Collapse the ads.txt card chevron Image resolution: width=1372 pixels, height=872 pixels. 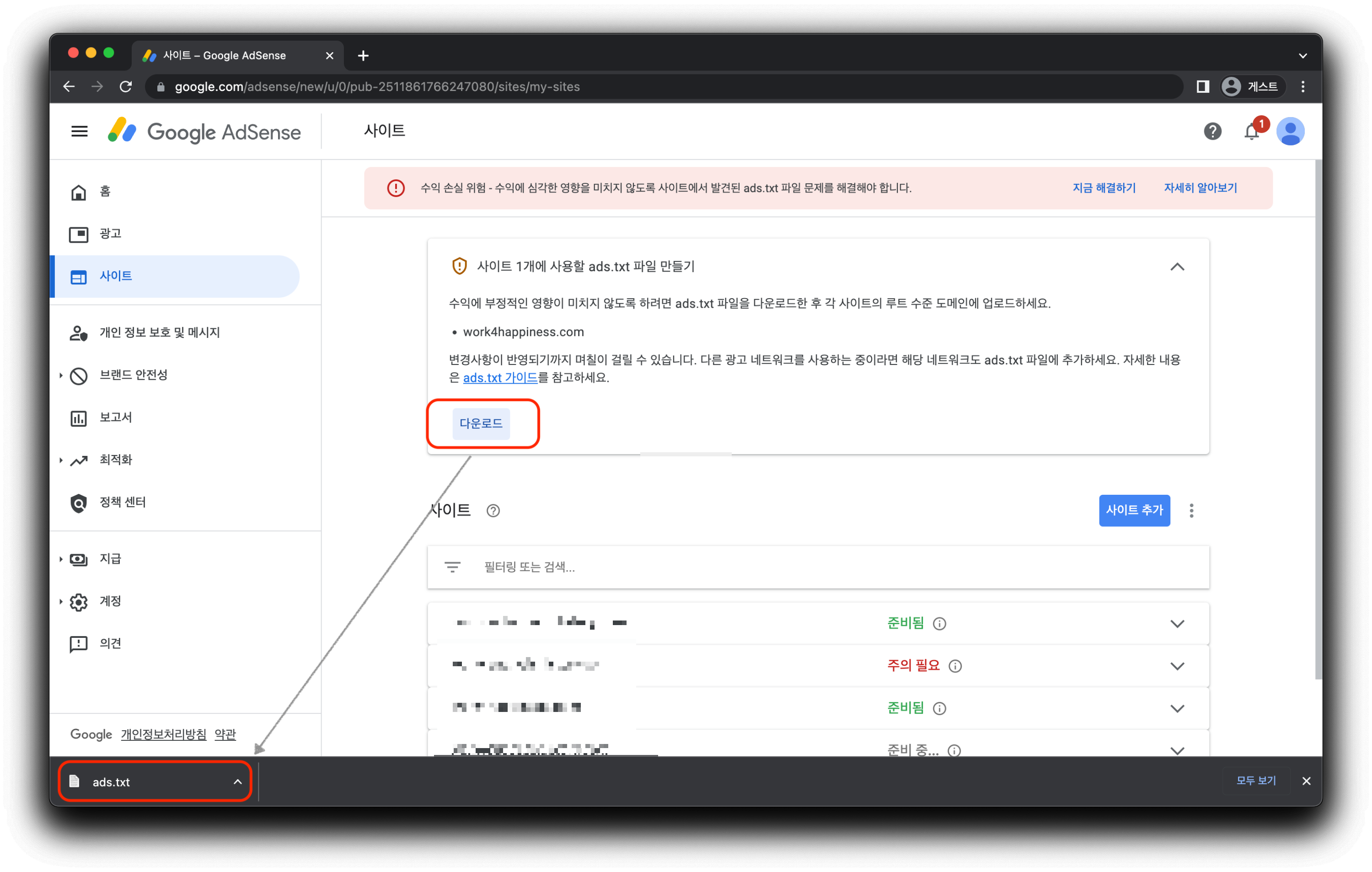click(1177, 267)
